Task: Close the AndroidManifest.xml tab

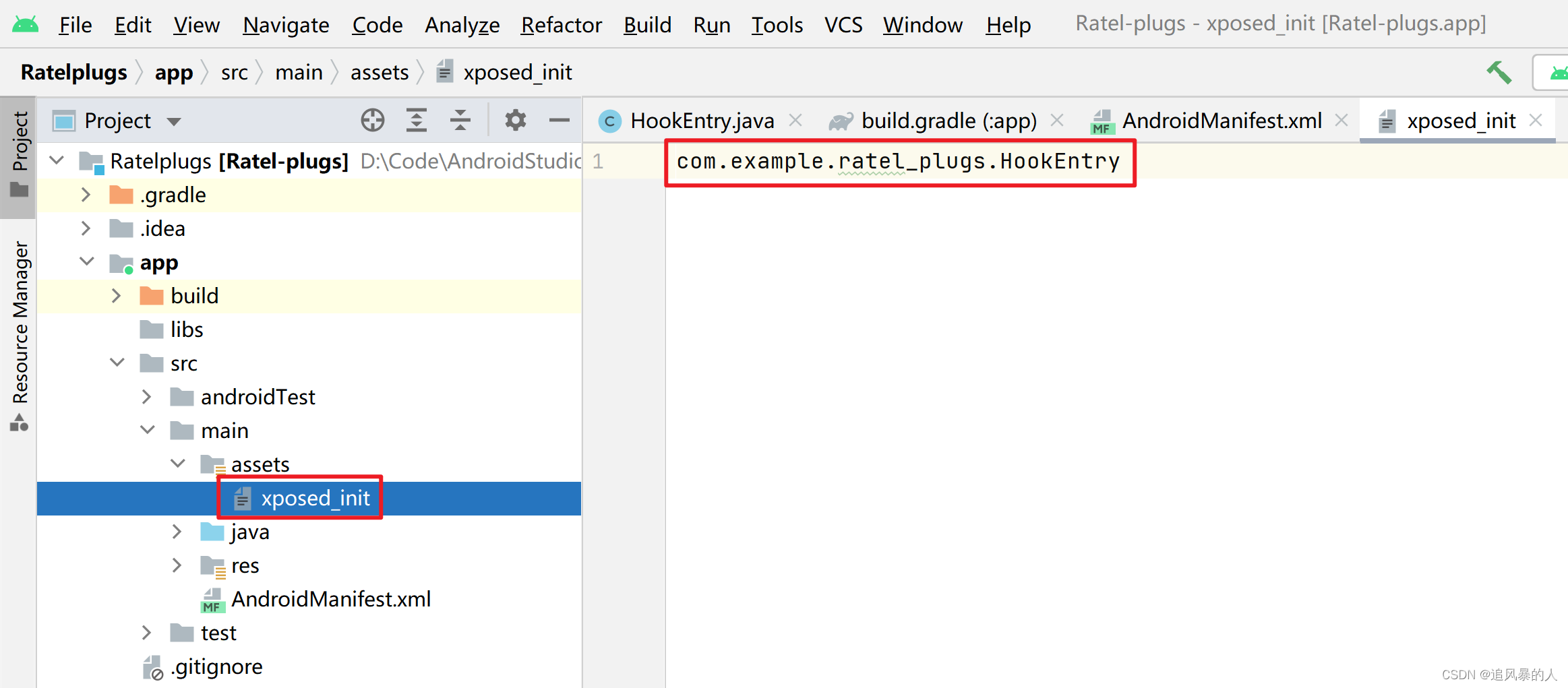Action: [x=1341, y=120]
